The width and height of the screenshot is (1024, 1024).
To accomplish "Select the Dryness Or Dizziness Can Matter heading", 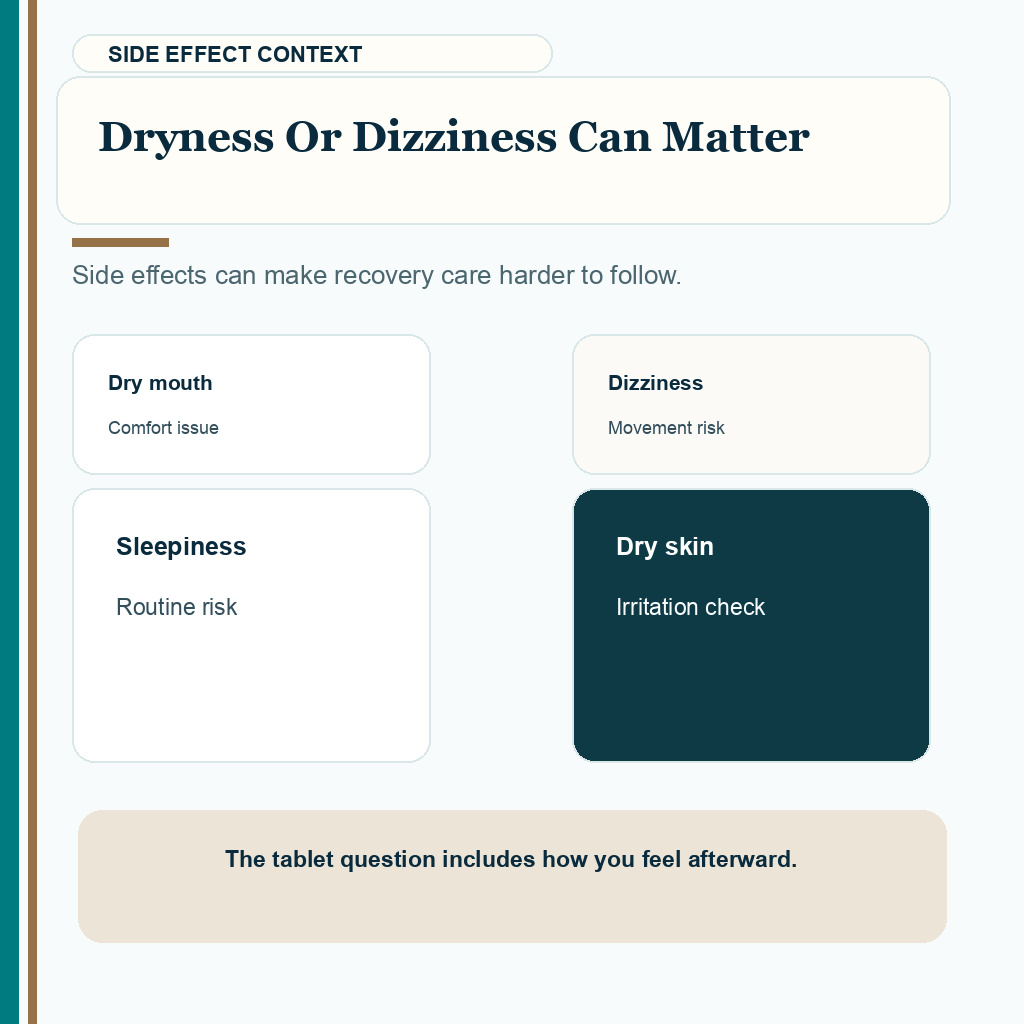I will click(x=454, y=137).
